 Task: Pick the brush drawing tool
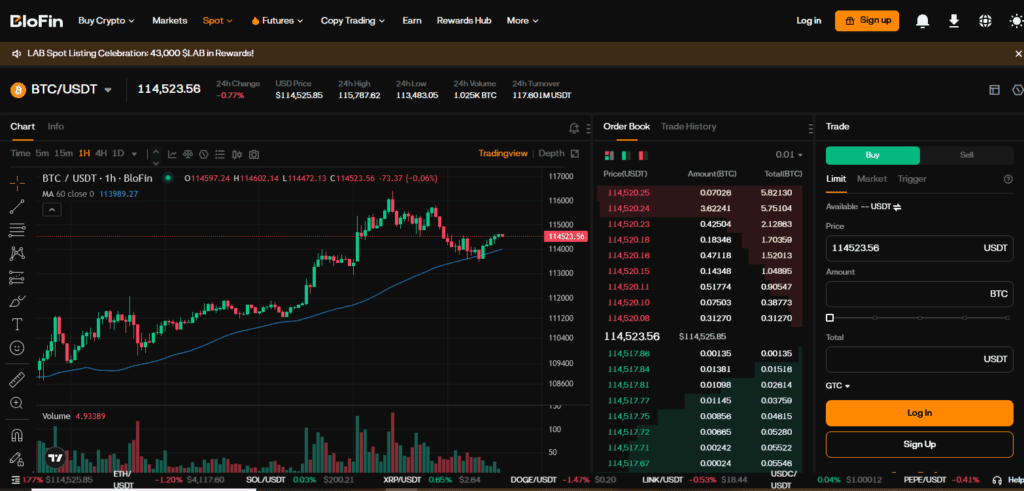coord(17,301)
